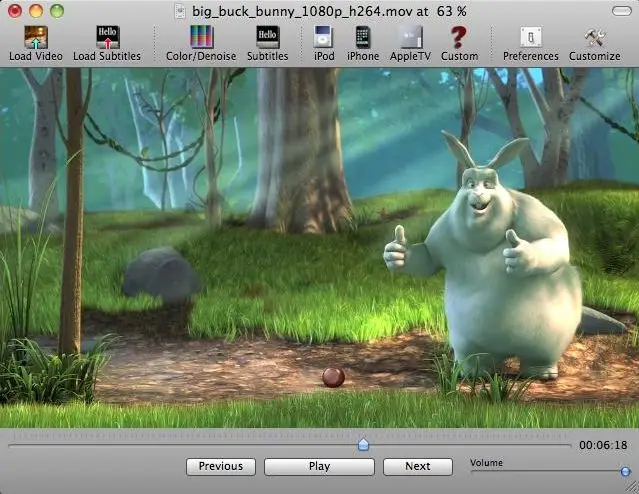
Task: Click the toolbar toggle pill button
Action: 622,11
